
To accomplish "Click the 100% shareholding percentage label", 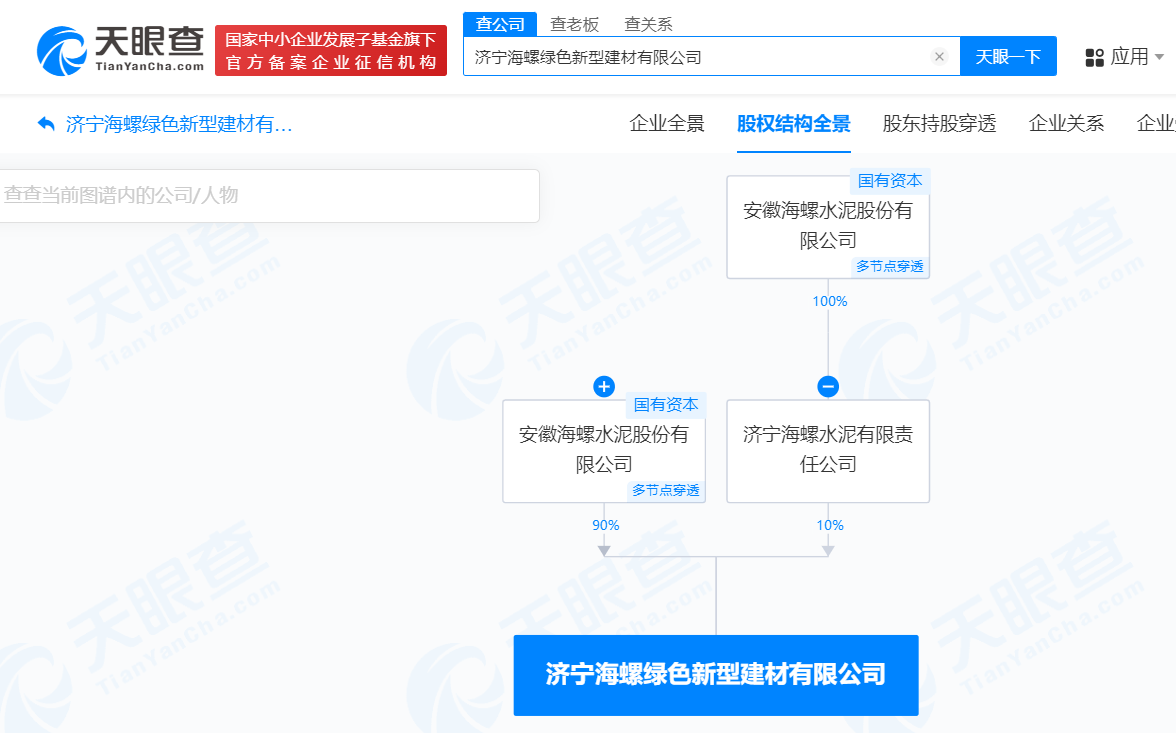I will pyautogui.click(x=828, y=300).
